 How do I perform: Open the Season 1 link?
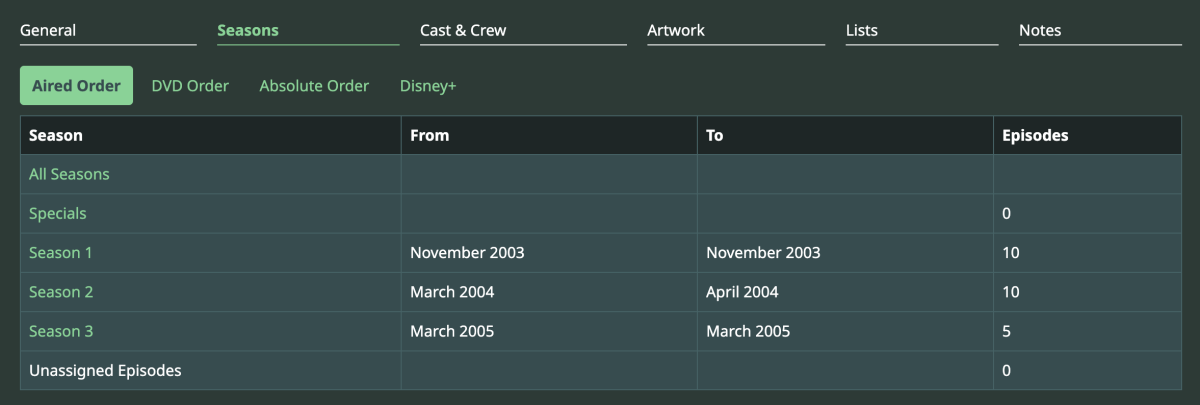pos(61,252)
